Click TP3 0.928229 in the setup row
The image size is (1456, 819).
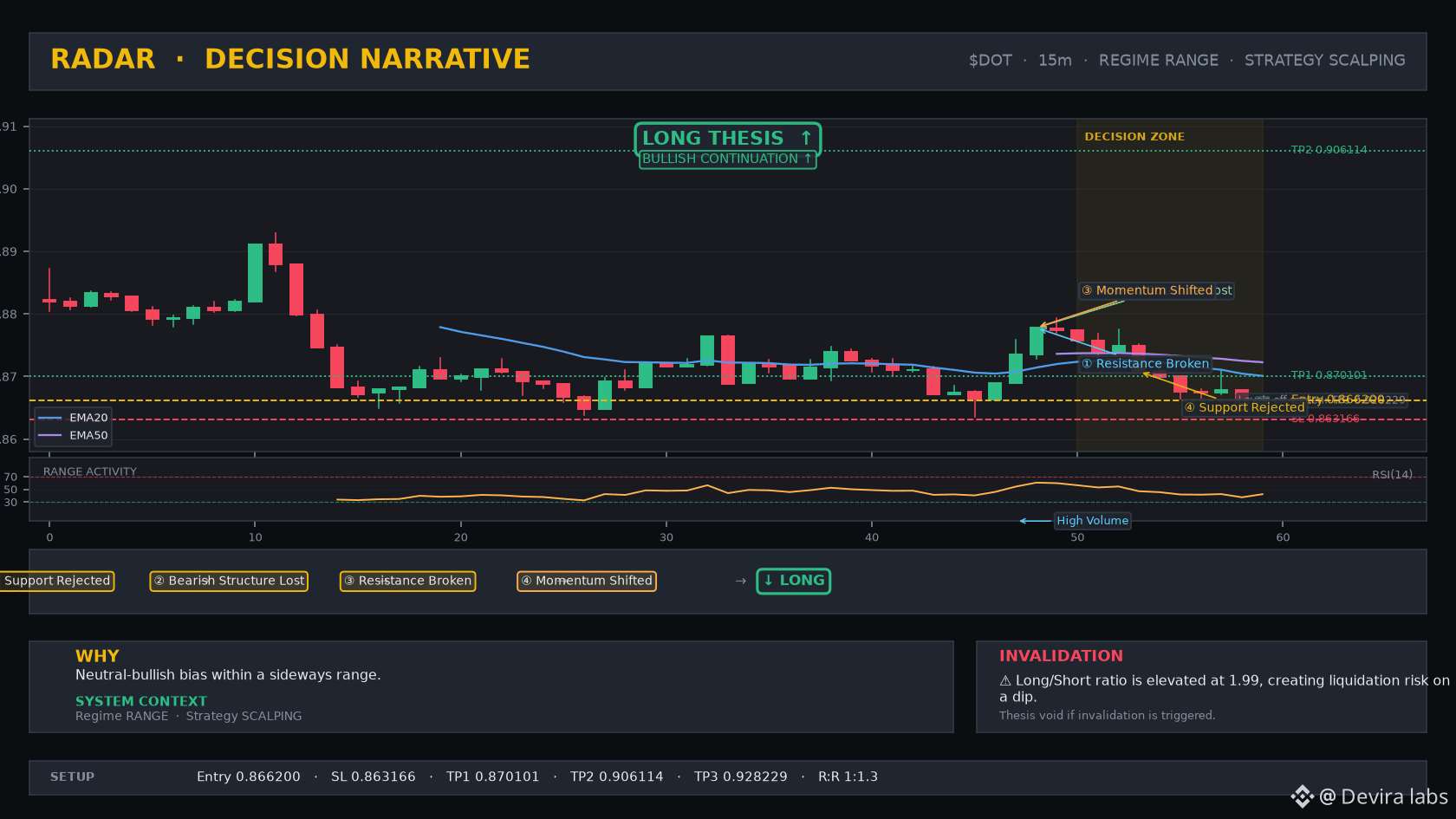point(741,777)
